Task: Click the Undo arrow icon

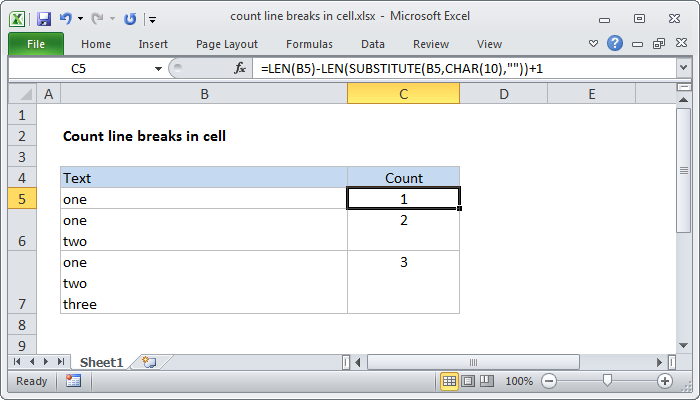Action: tap(66, 18)
